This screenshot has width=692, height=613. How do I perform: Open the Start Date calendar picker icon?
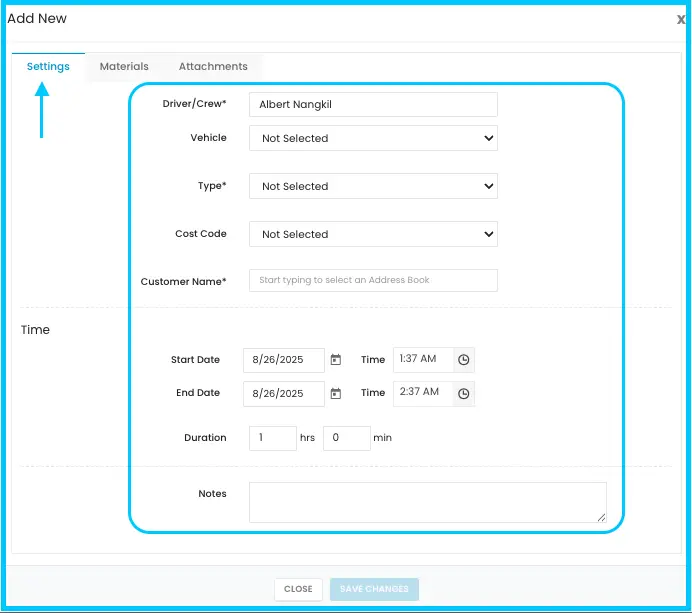pos(336,360)
